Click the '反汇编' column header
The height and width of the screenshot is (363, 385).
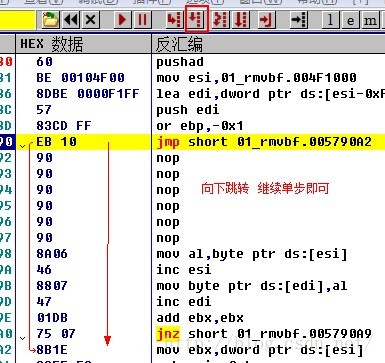coord(268,44)
